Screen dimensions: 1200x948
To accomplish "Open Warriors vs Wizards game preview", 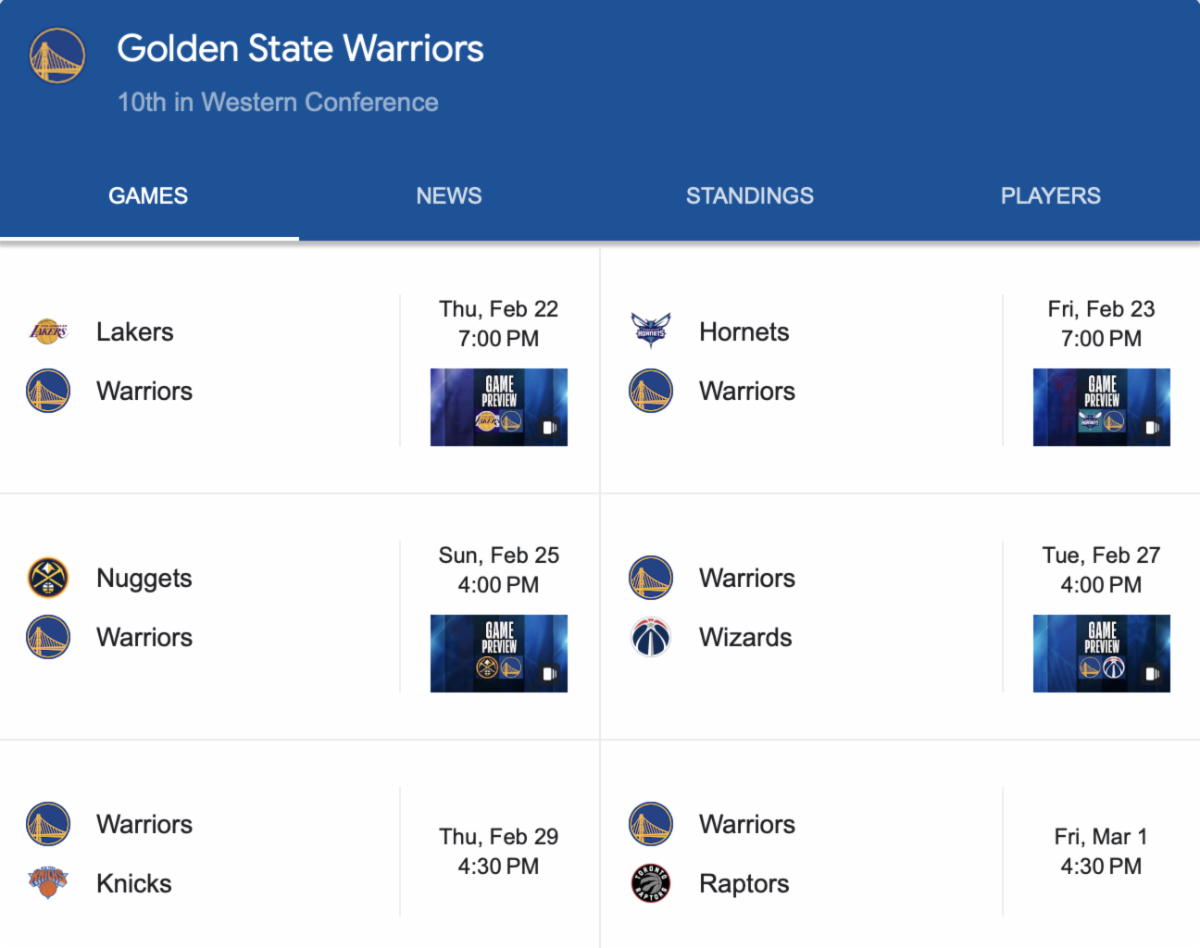I will coord(1101,653).
